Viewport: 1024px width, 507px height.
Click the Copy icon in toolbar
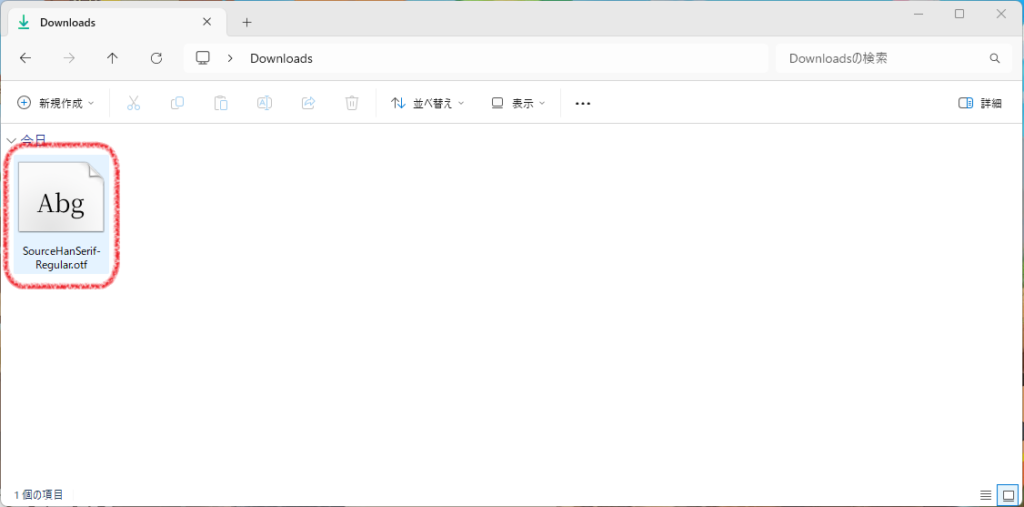click(177, 103)
